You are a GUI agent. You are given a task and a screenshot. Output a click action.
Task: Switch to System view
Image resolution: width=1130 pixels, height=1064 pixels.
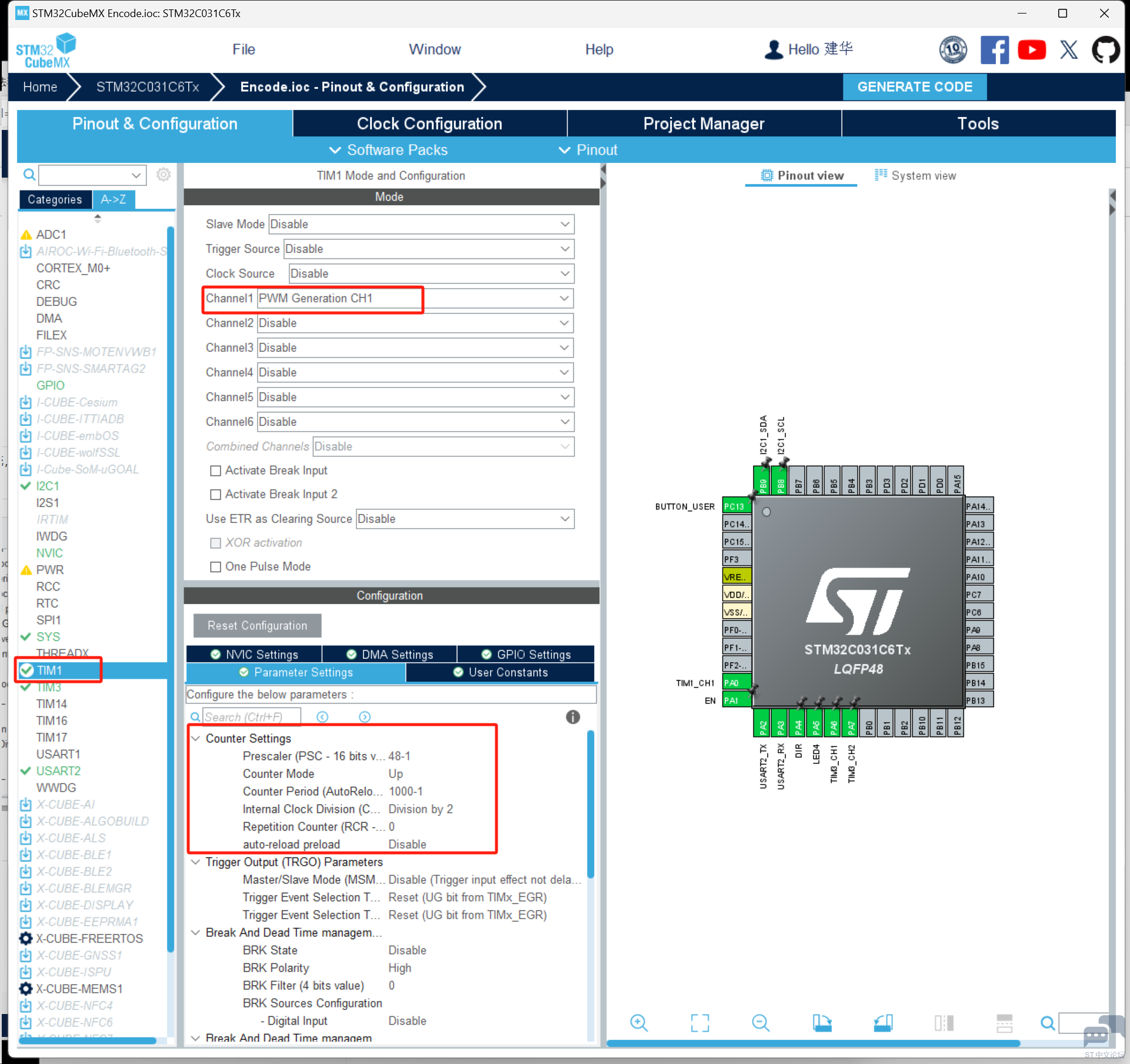[x=915, y=175]
